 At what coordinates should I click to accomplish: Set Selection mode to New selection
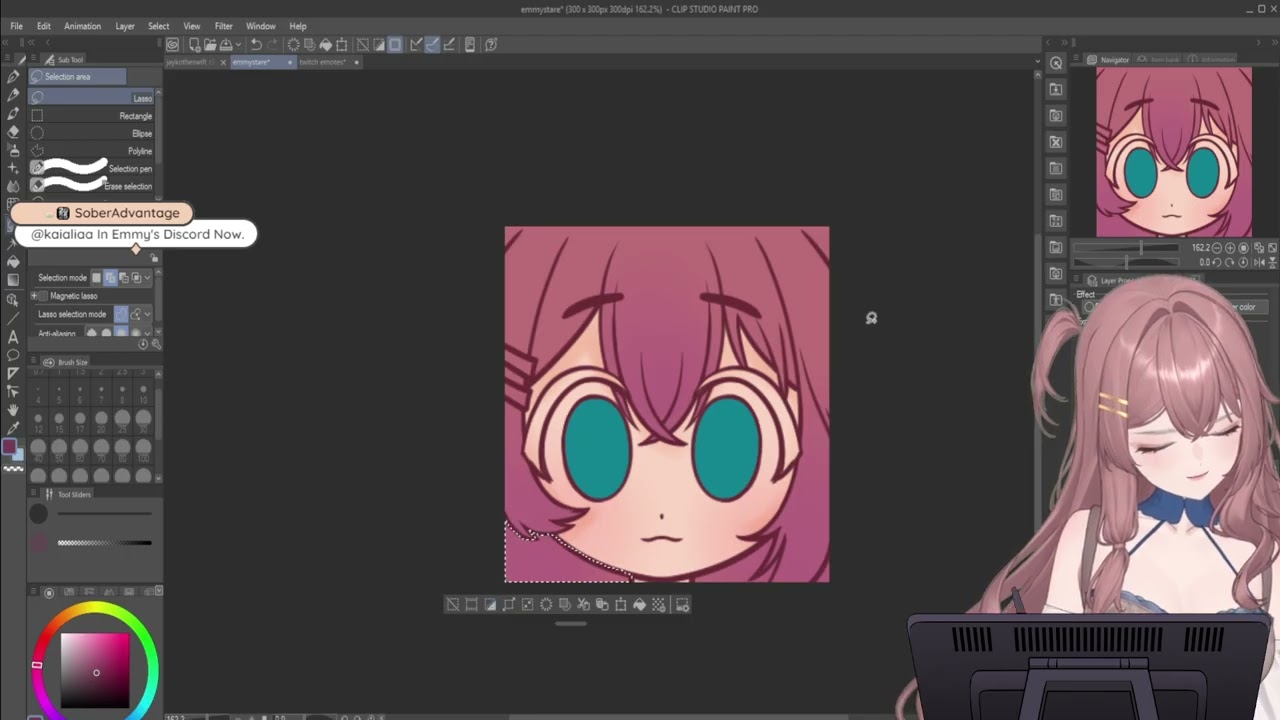pyautogui.click(x=96, y=278)
